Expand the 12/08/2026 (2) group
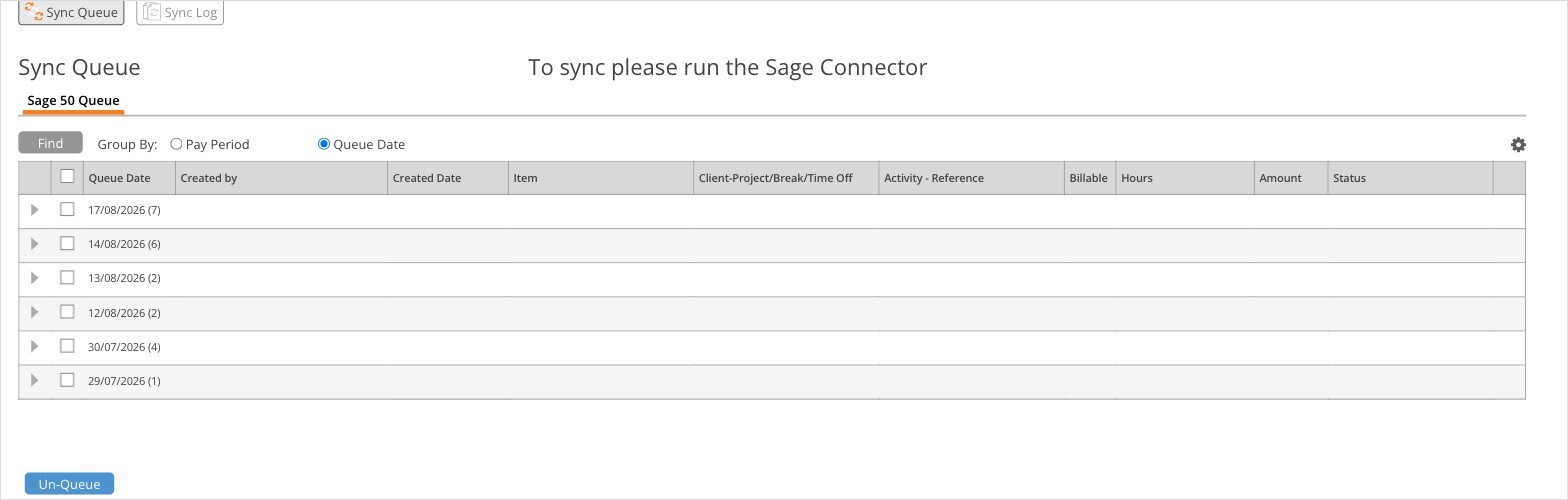This screenshot has width=1568, height=500. [34, 312]
